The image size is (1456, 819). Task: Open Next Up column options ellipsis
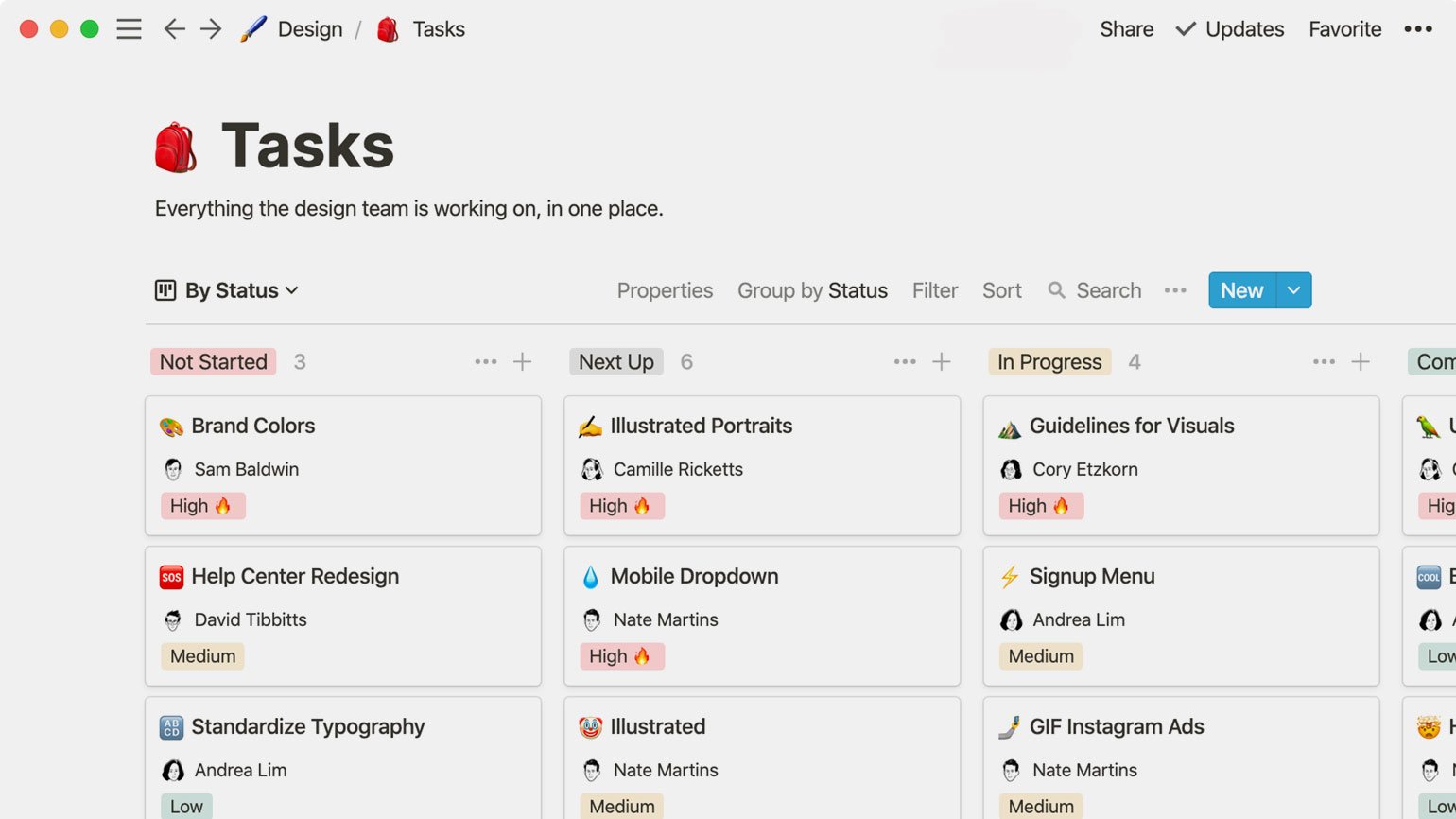(905, 361)
